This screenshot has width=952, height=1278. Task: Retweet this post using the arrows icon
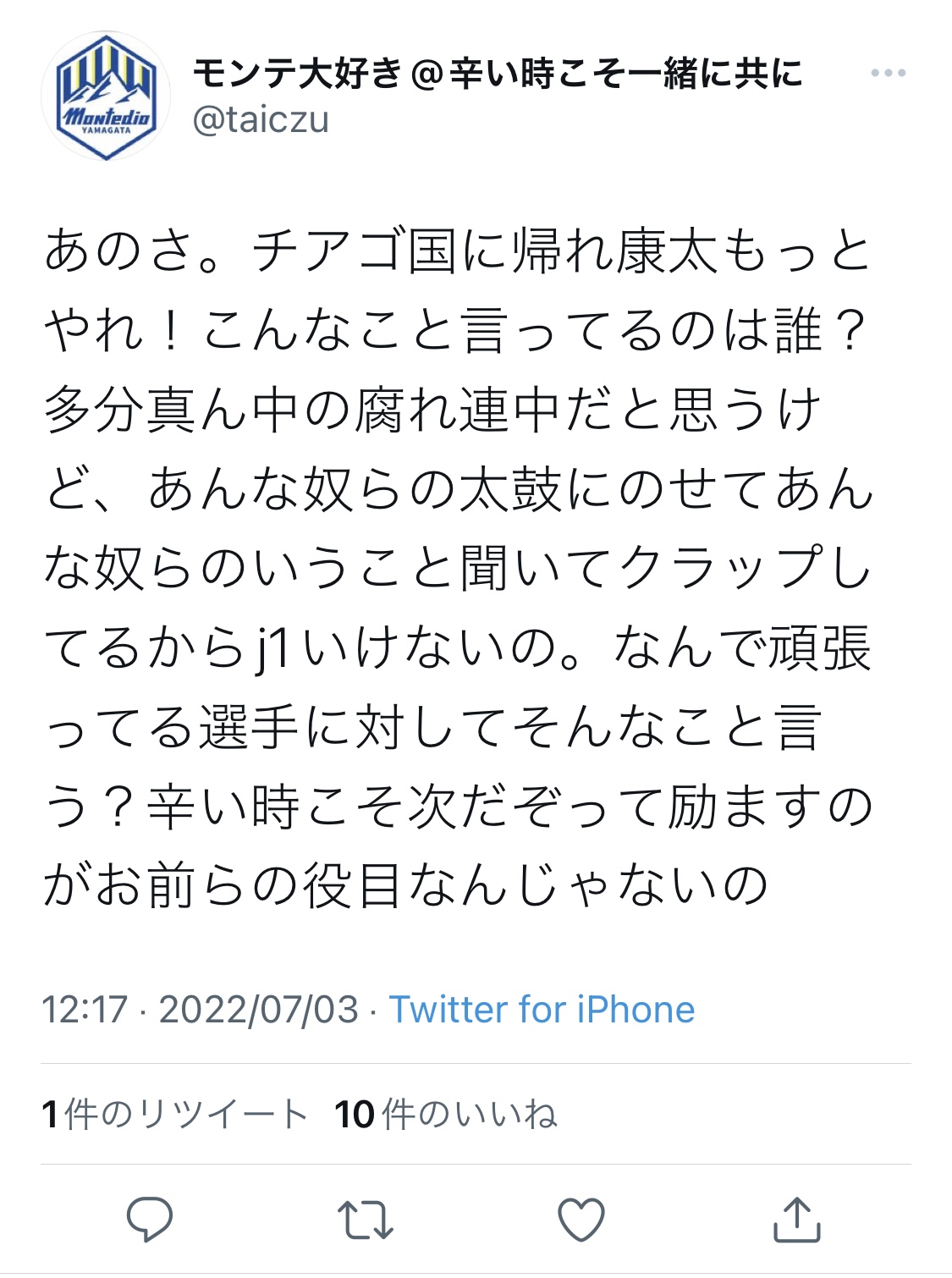[365, 1220]
